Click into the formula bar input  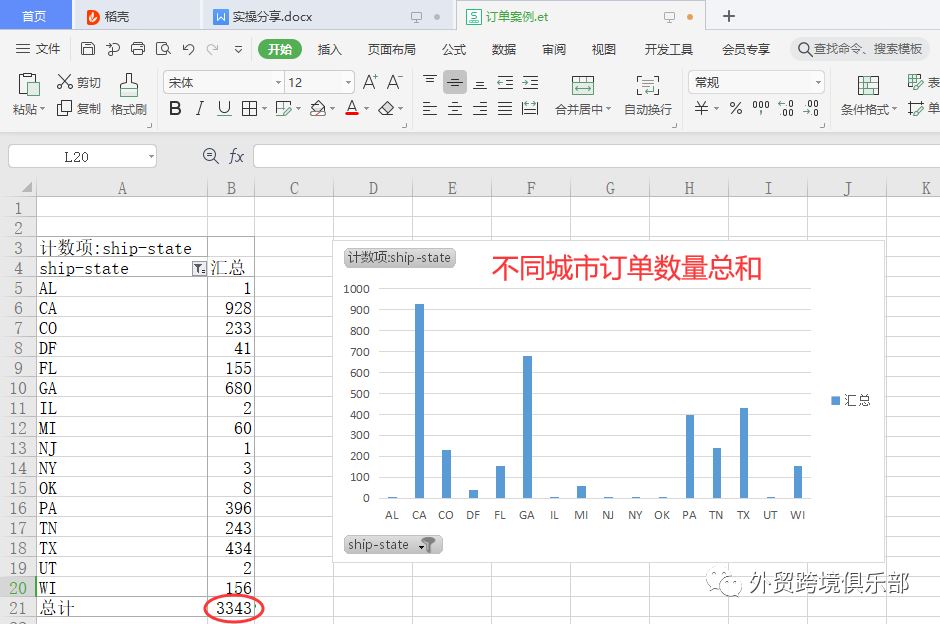[x=596, y=156]
